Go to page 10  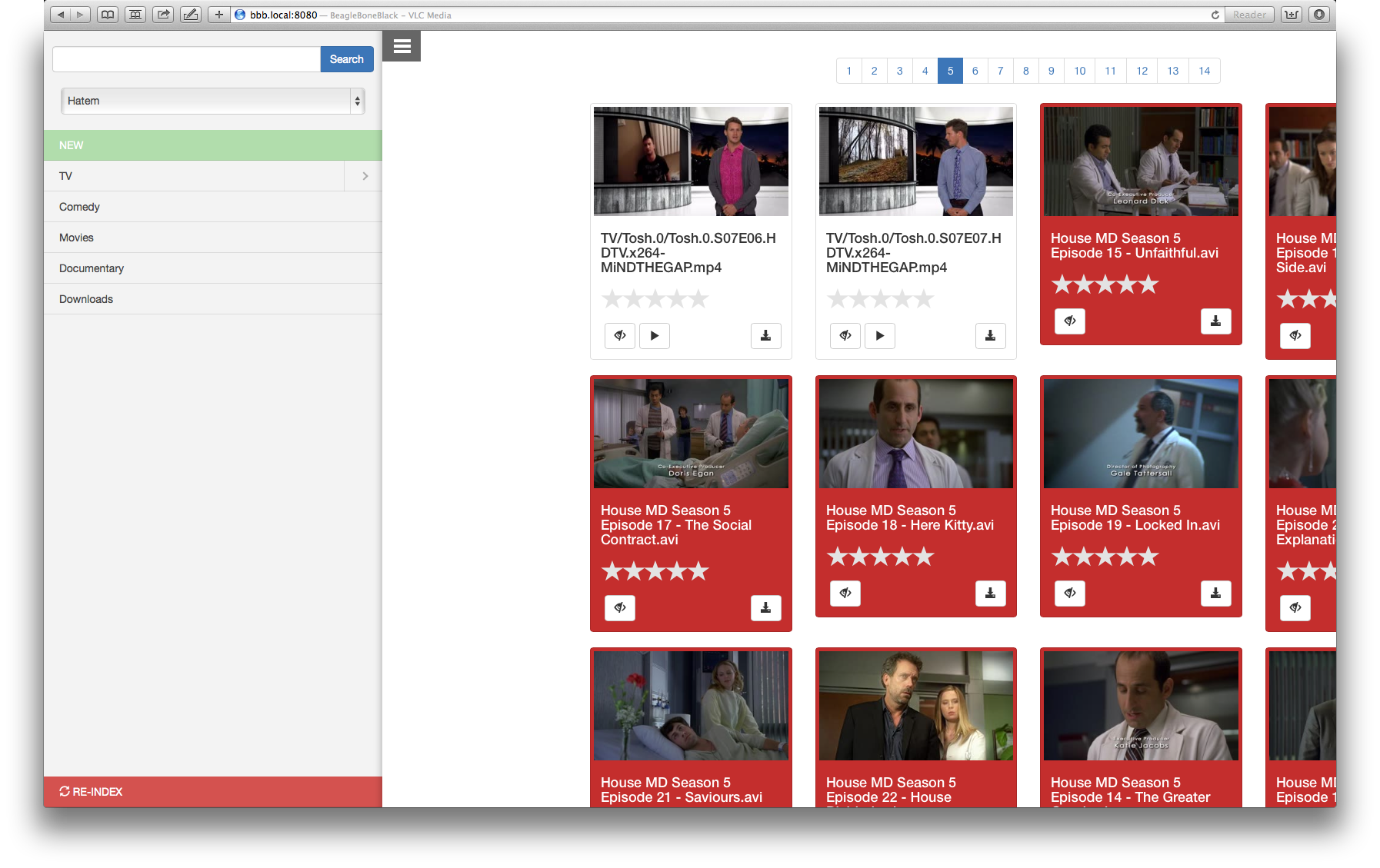pyautogui.click(x=1080, y=71)
